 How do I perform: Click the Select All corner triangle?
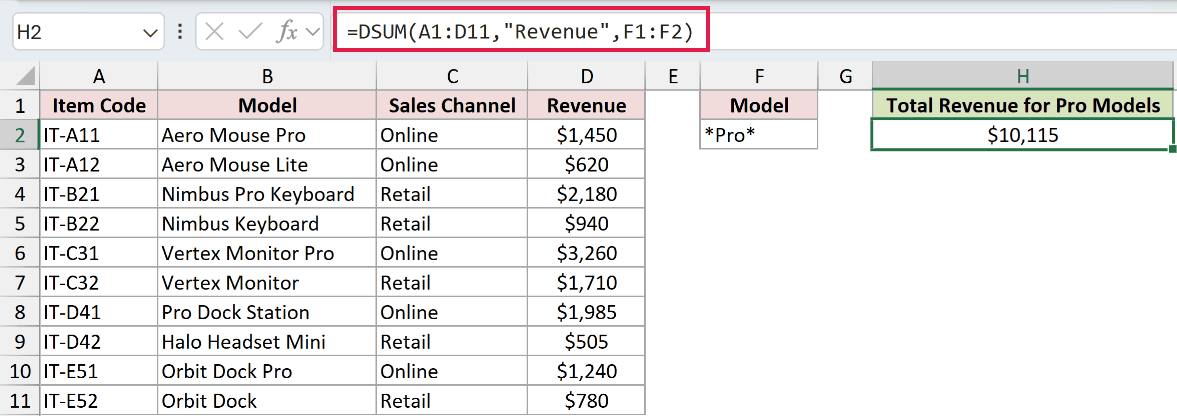tap(26, 77)
